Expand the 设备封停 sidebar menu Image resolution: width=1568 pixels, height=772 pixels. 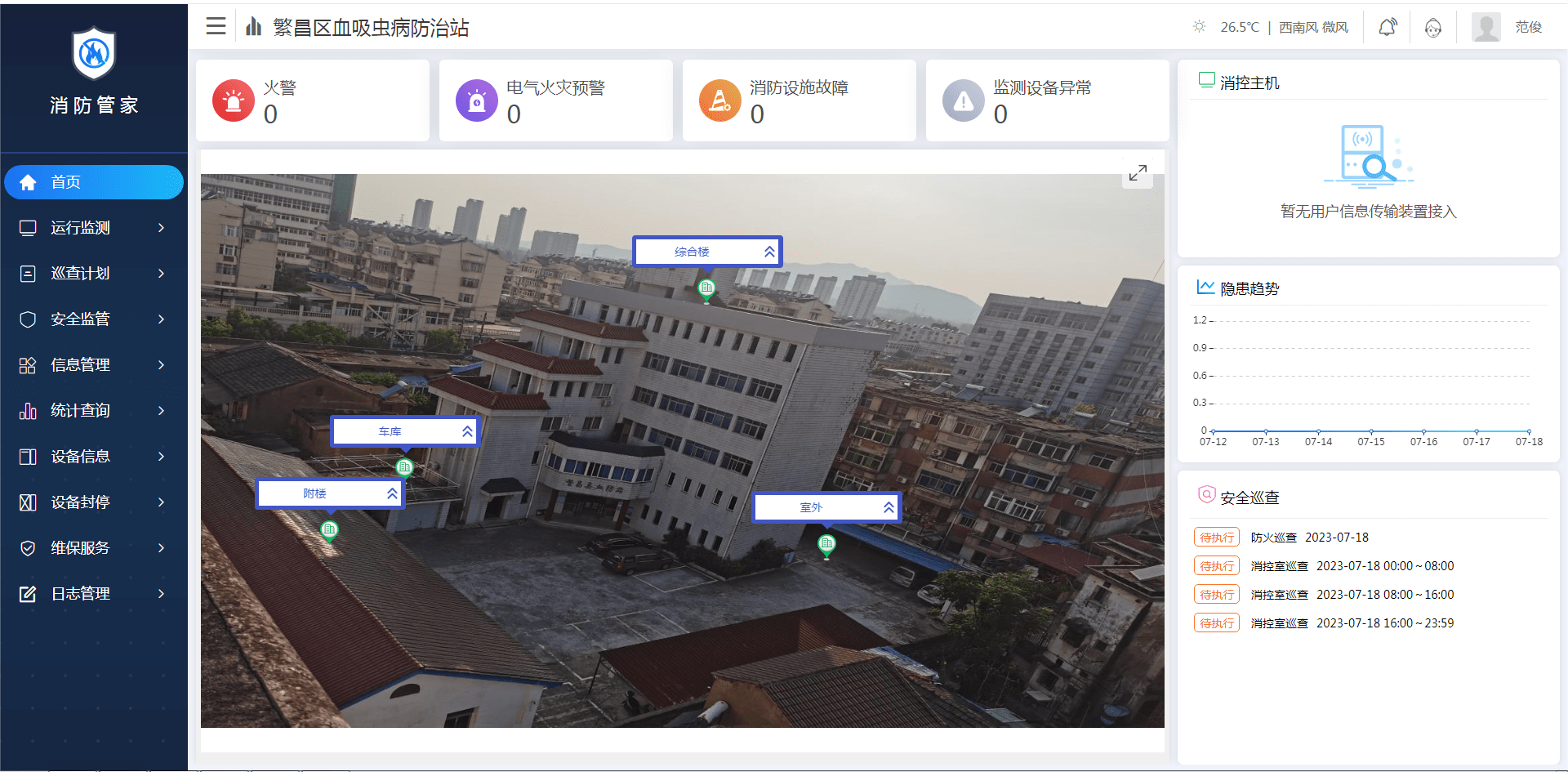pos(94,502)
